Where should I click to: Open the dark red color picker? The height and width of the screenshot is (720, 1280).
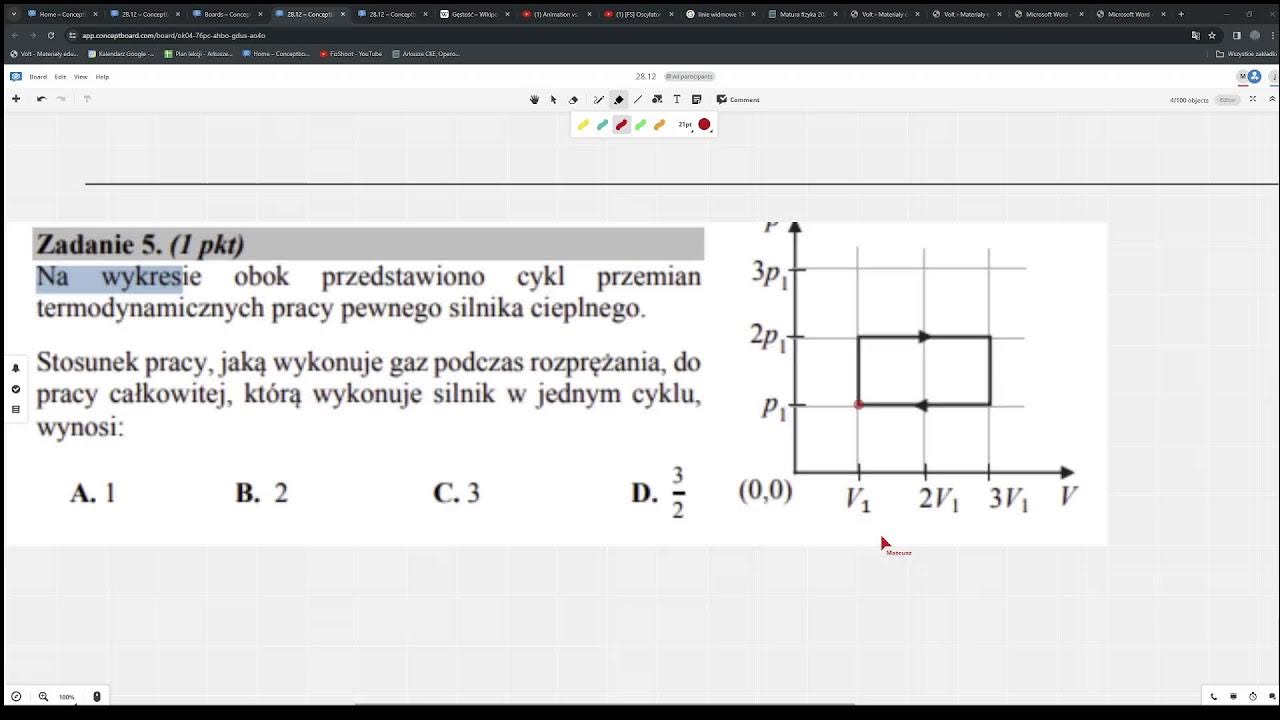point(704,125)
